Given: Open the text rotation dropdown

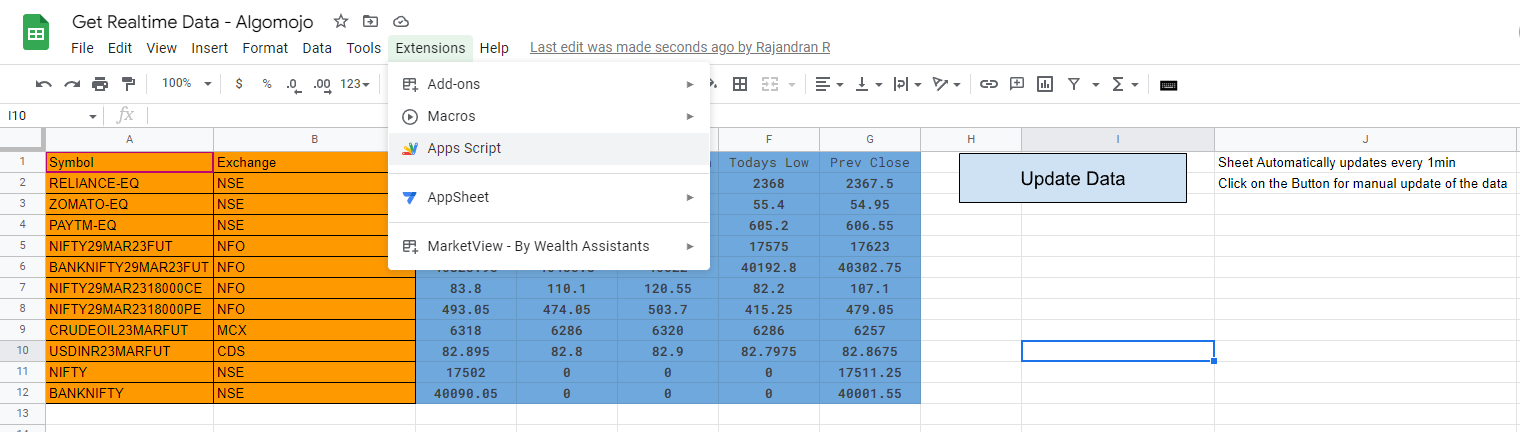Looking at the screenshot, I should point(946,84).
